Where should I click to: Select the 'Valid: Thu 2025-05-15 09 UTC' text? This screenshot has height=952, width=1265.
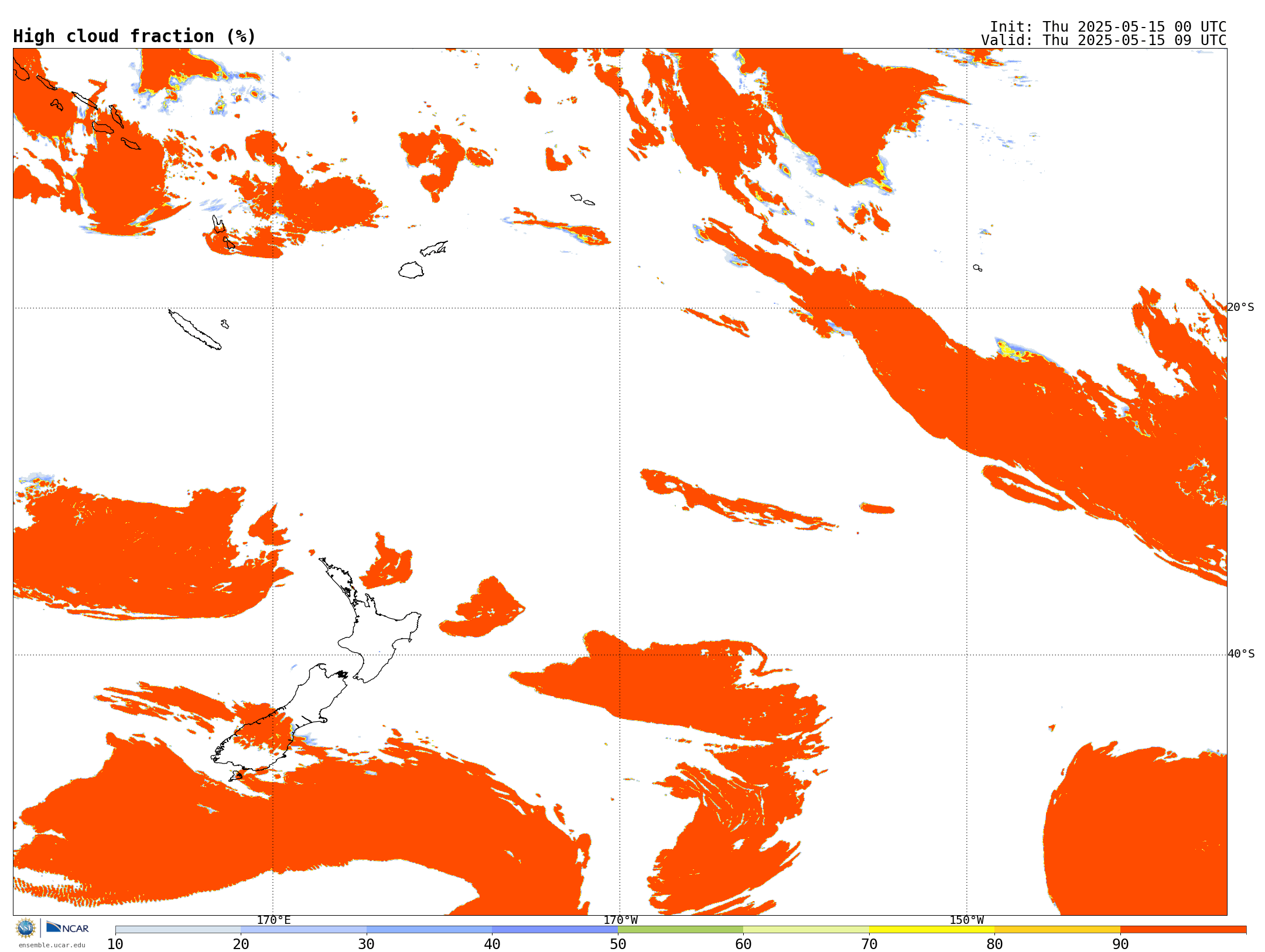coord(1104,40)
